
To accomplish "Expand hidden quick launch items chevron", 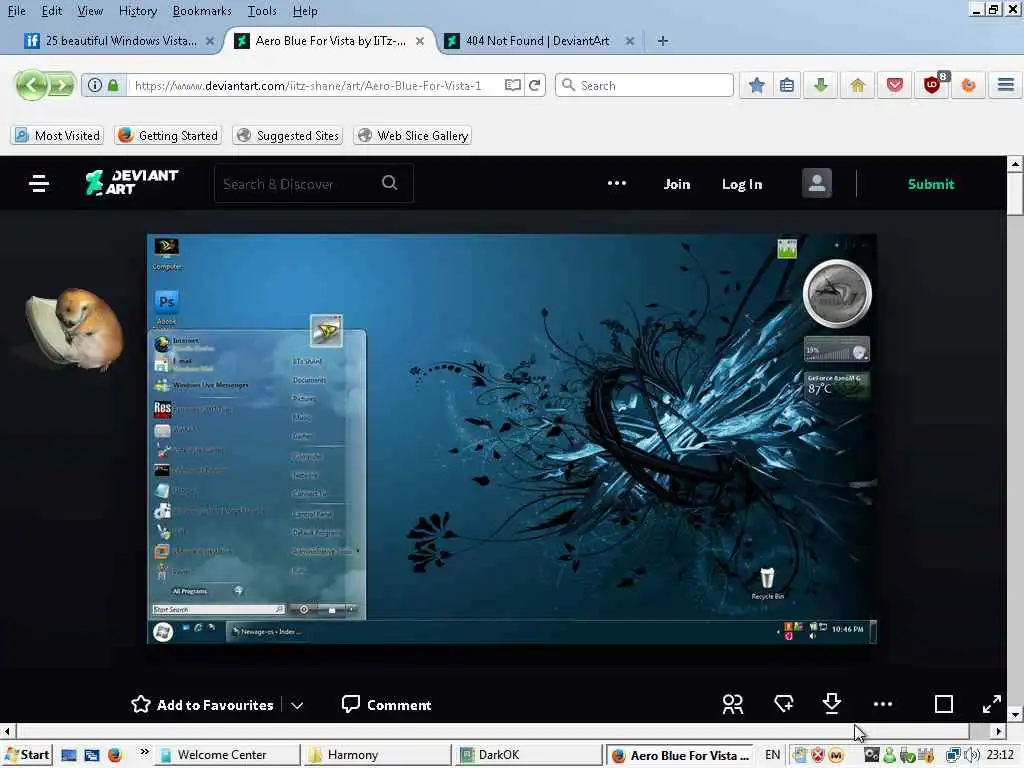I will [144, 752].
